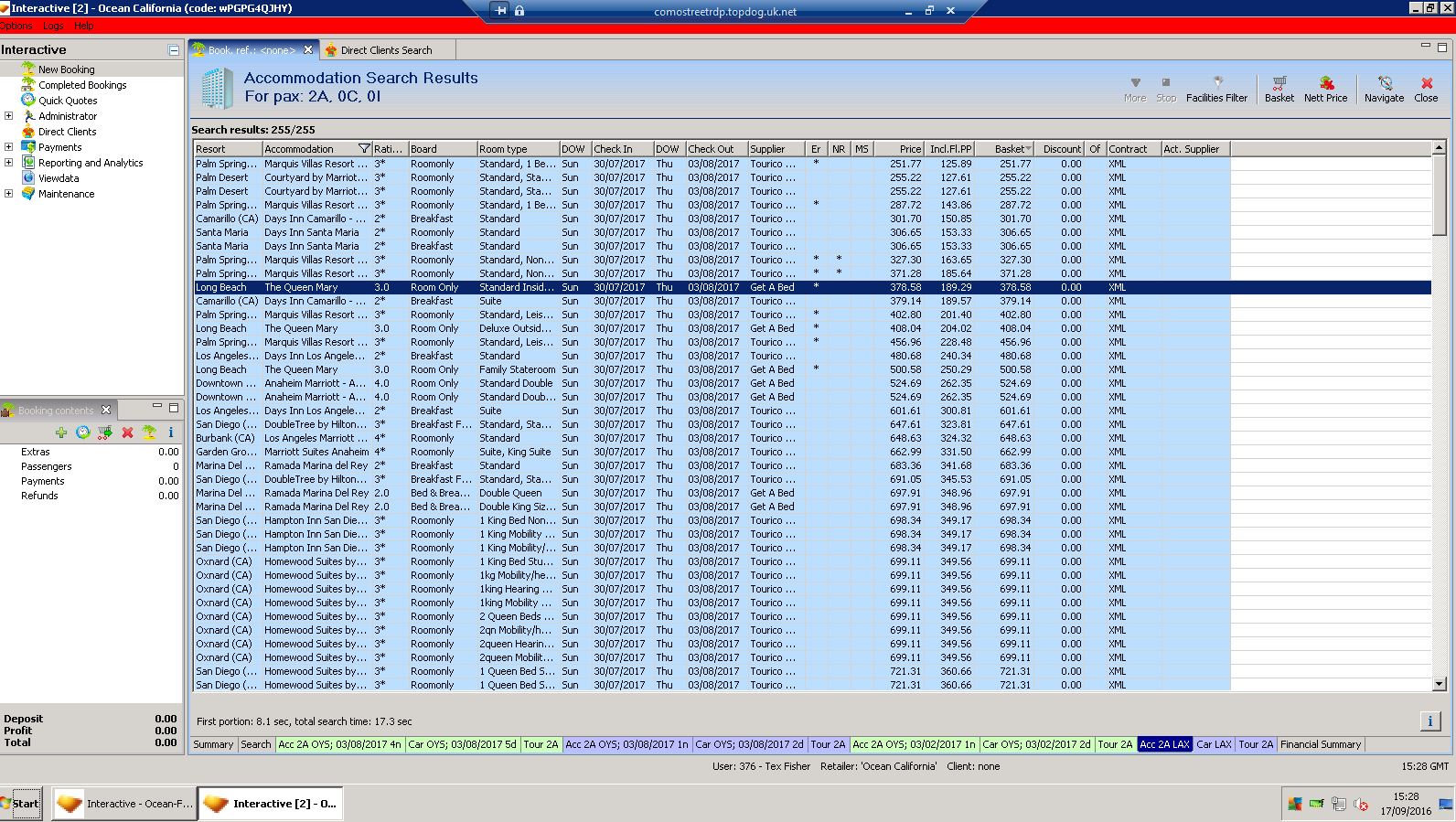Click Basket column header sort arrow
Image resolution: width=1456 pixels, height=822 pixels.
(x=1029, y=149)
